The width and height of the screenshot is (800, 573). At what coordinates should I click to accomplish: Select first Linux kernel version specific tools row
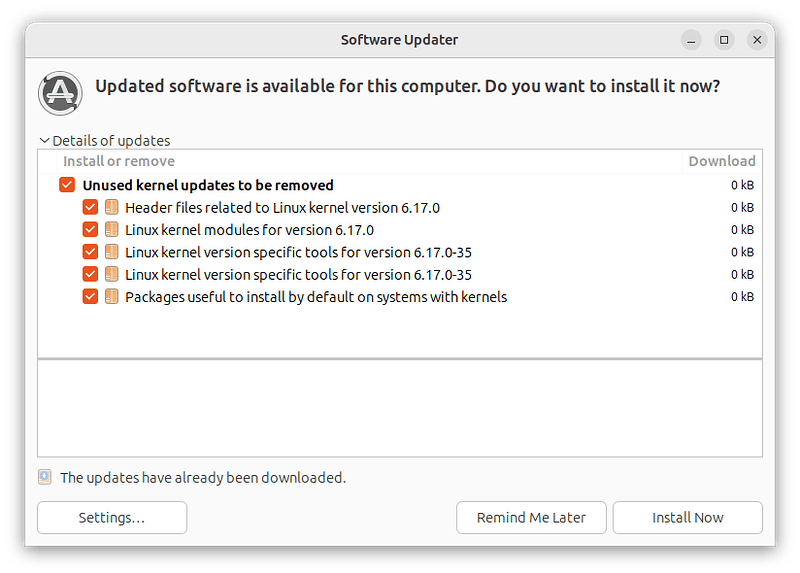400,252
